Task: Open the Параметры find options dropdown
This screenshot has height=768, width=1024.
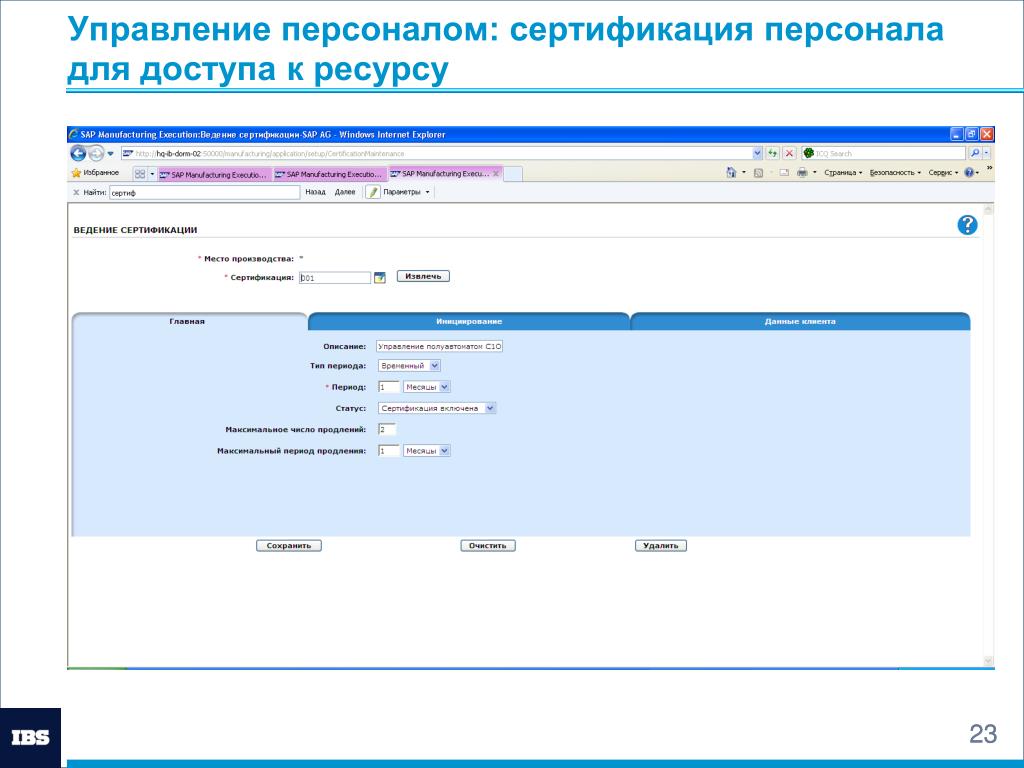Action: click(x=406, y=192)
